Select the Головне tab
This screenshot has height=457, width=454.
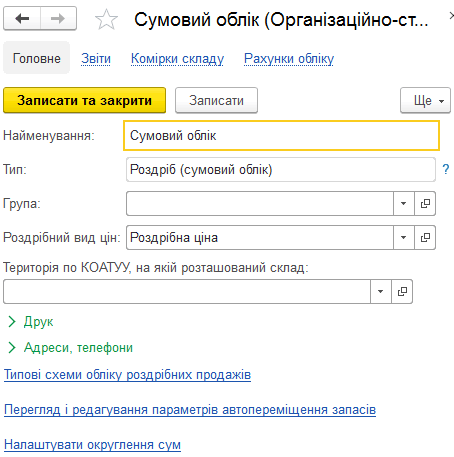point(36,58)
